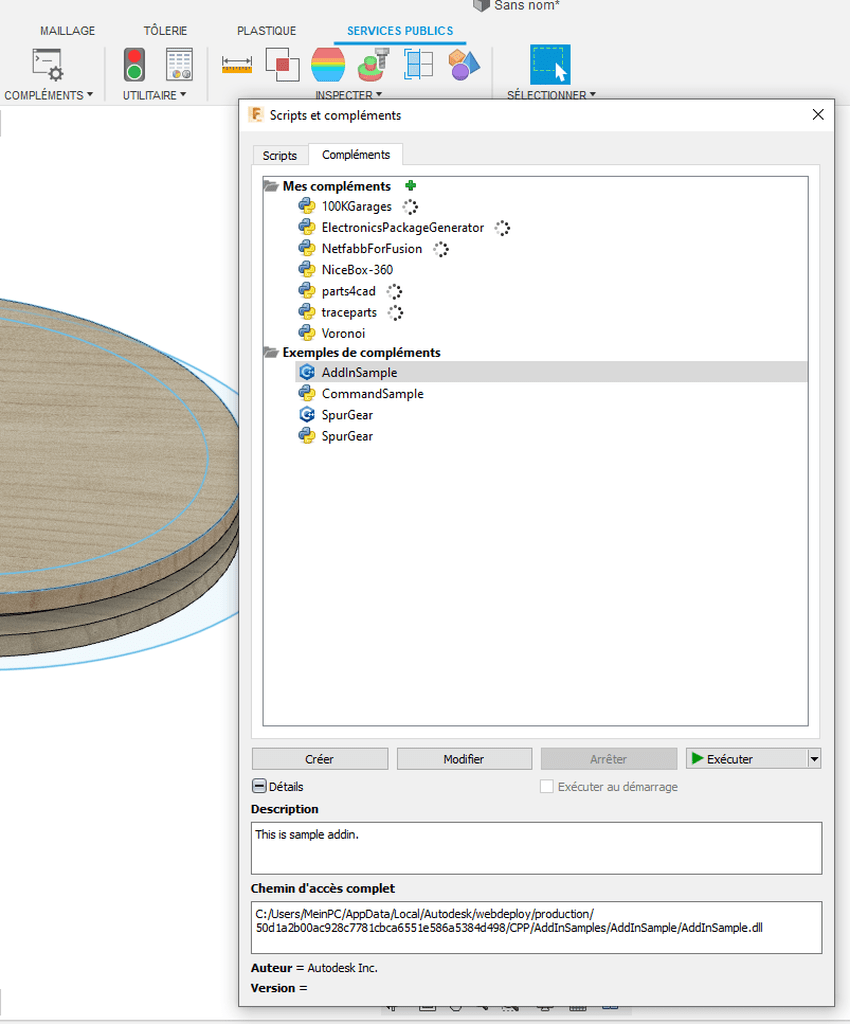Click Python icon beside Voronoi
850x1024 pixels.
pos(307,333)
